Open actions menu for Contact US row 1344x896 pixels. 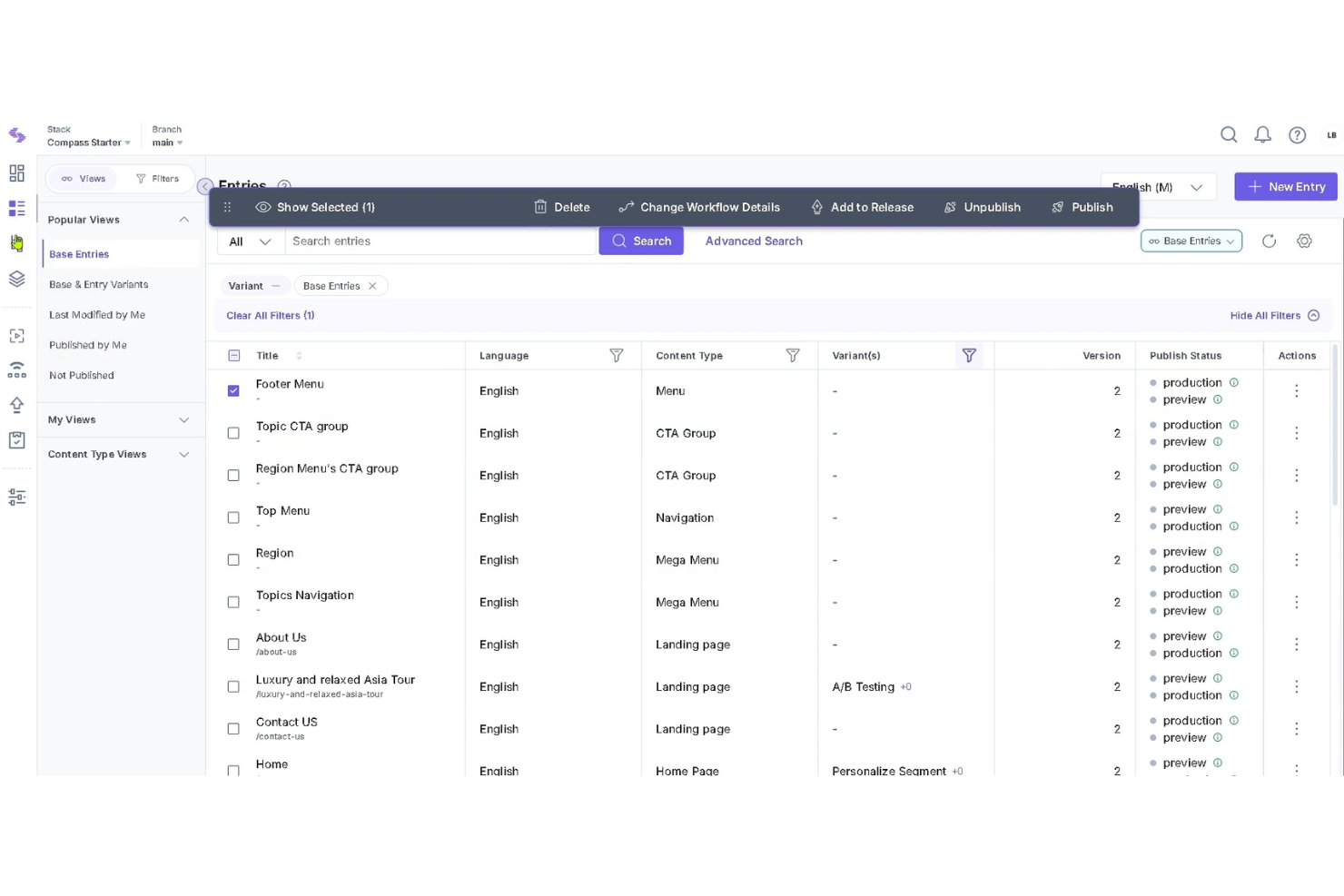click(1297, 729)
